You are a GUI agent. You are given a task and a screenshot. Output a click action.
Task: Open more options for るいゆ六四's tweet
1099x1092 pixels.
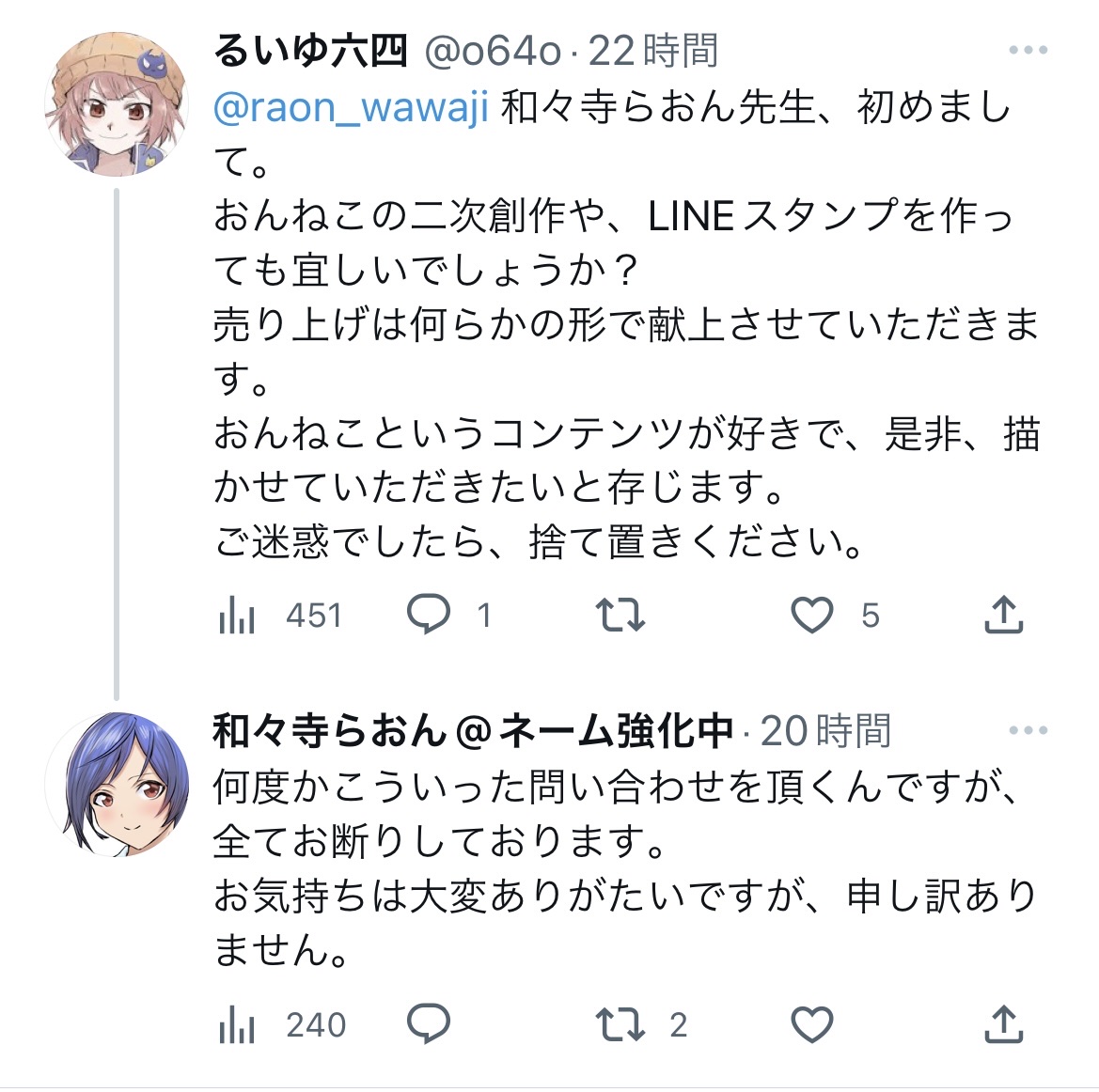pyautogui.click(x=1028, y=51)
